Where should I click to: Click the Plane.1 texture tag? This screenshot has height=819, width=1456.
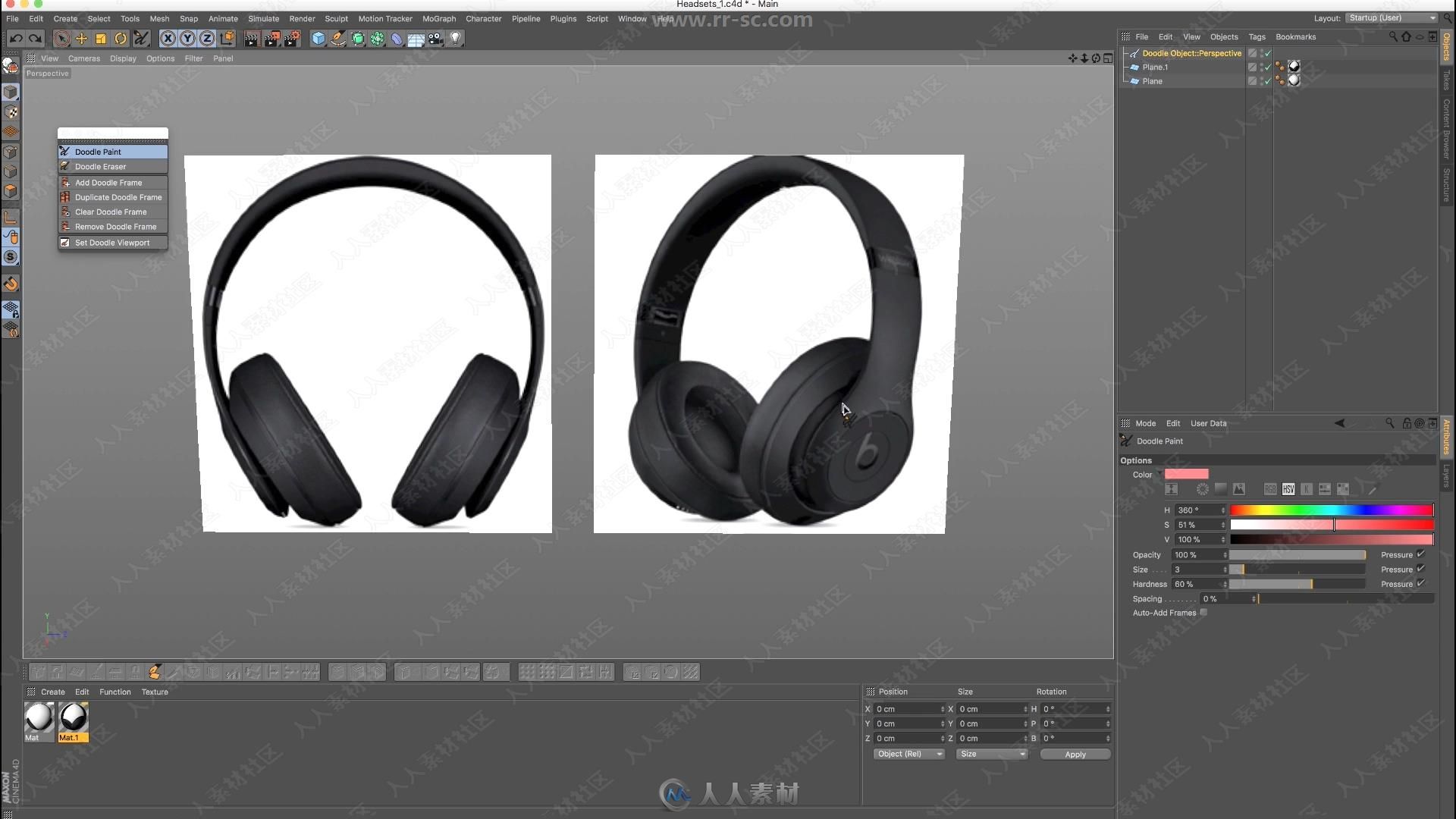coord(1294,67)
